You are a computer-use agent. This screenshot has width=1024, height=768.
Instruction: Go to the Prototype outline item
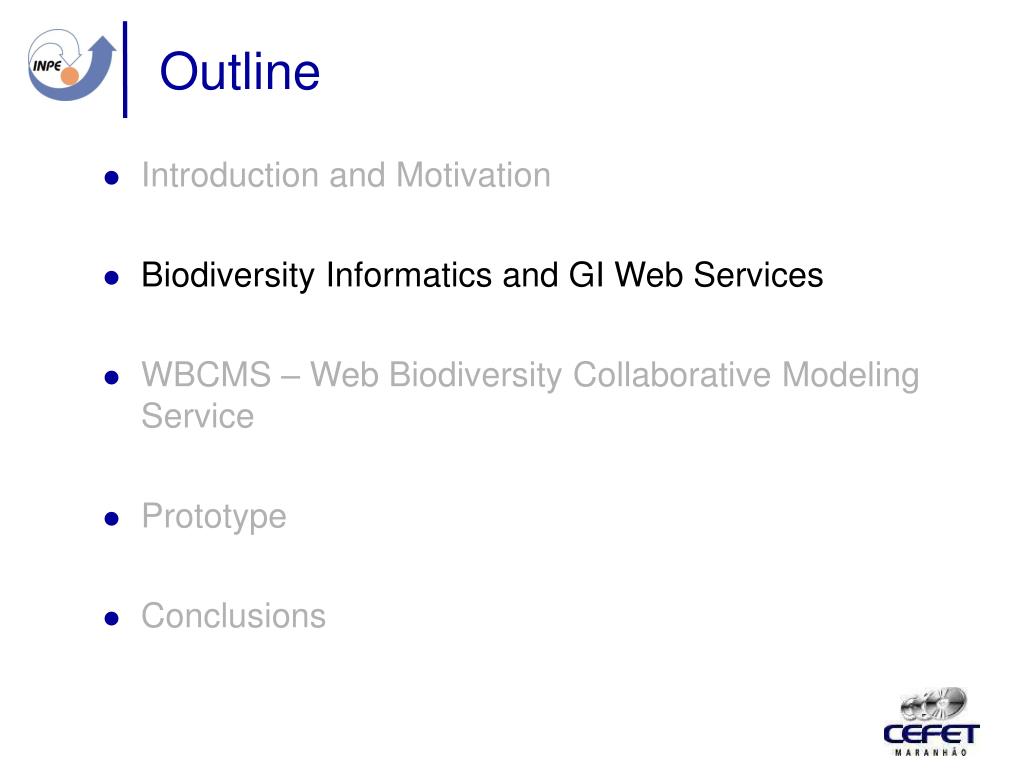tap(214, 516)
